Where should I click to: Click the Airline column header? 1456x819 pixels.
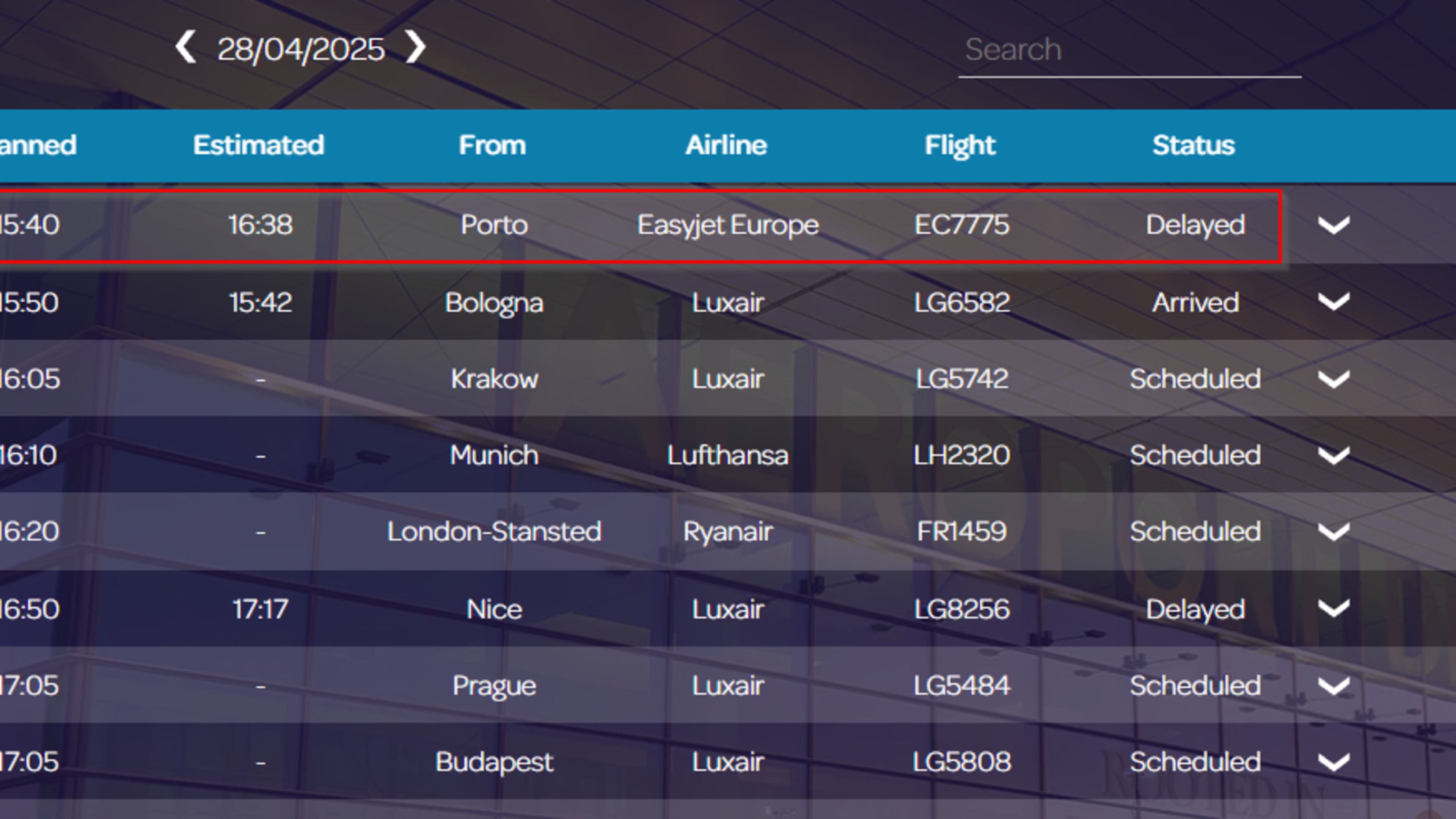click(x=726, y=145)
